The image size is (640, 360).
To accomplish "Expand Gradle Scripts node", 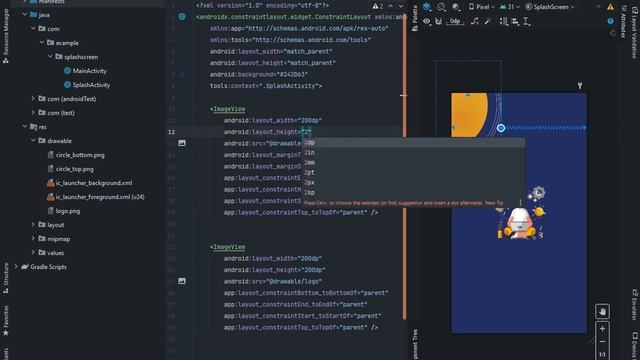I will tap(16, 267).
